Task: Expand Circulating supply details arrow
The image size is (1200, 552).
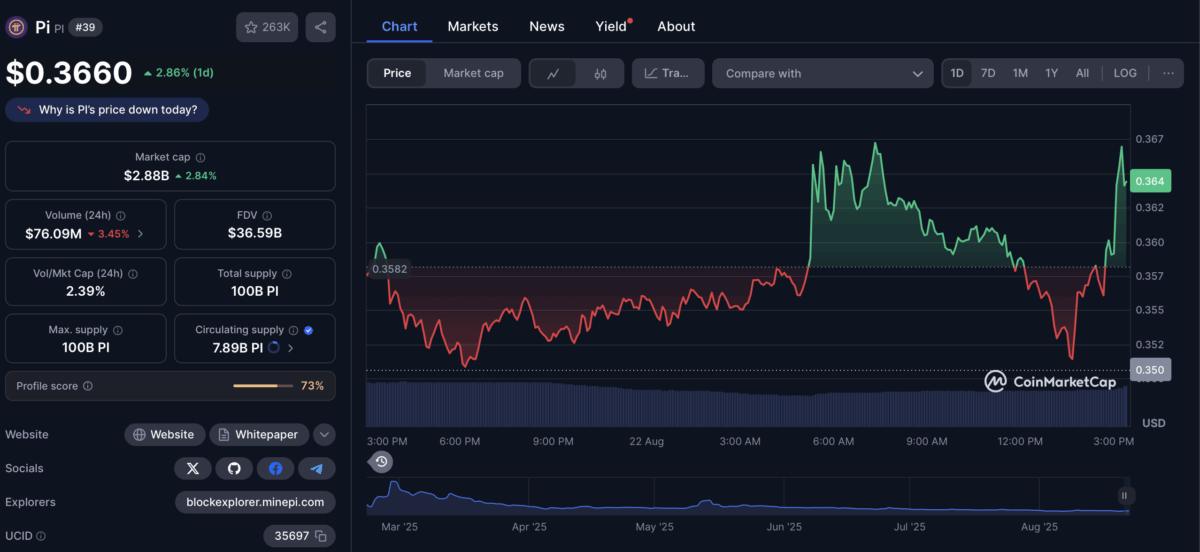Action: (291, 348)
